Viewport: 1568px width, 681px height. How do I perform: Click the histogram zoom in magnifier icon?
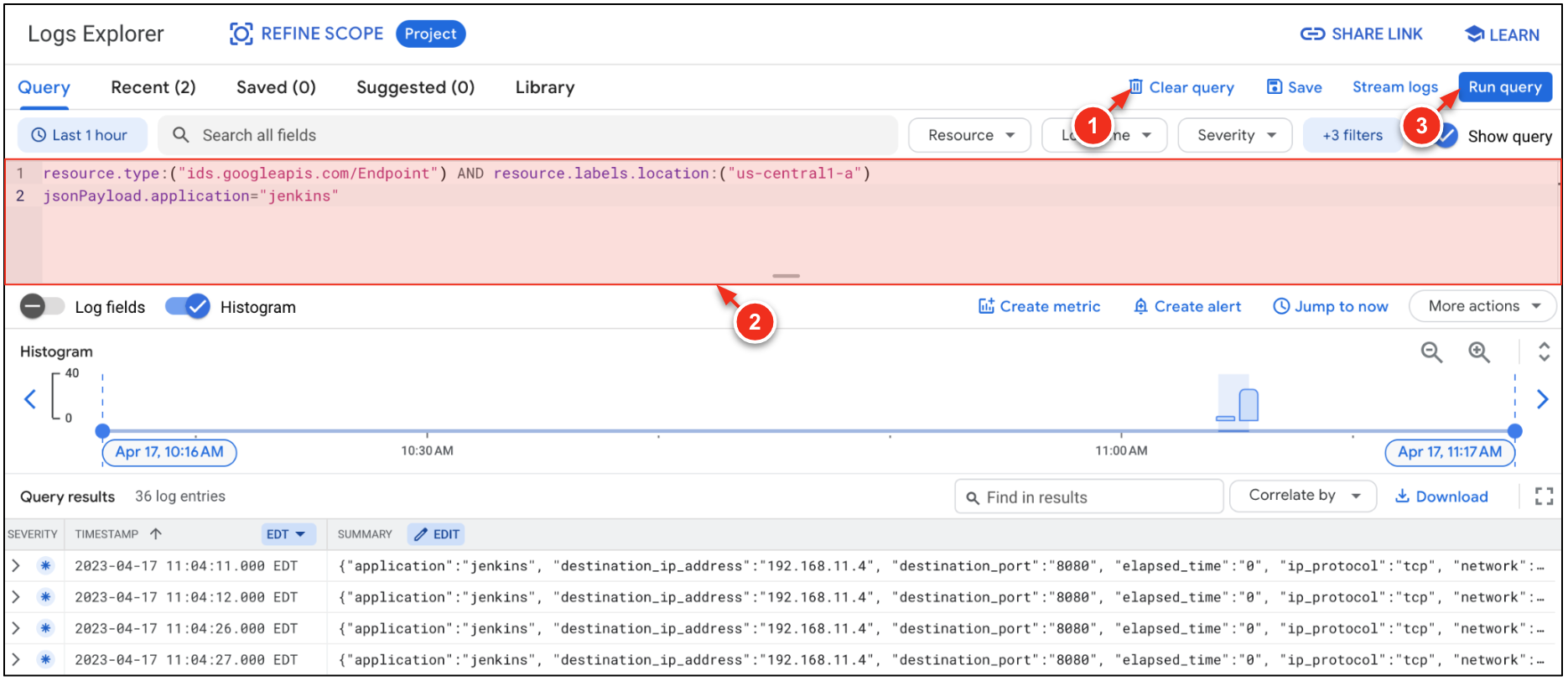1479,353
